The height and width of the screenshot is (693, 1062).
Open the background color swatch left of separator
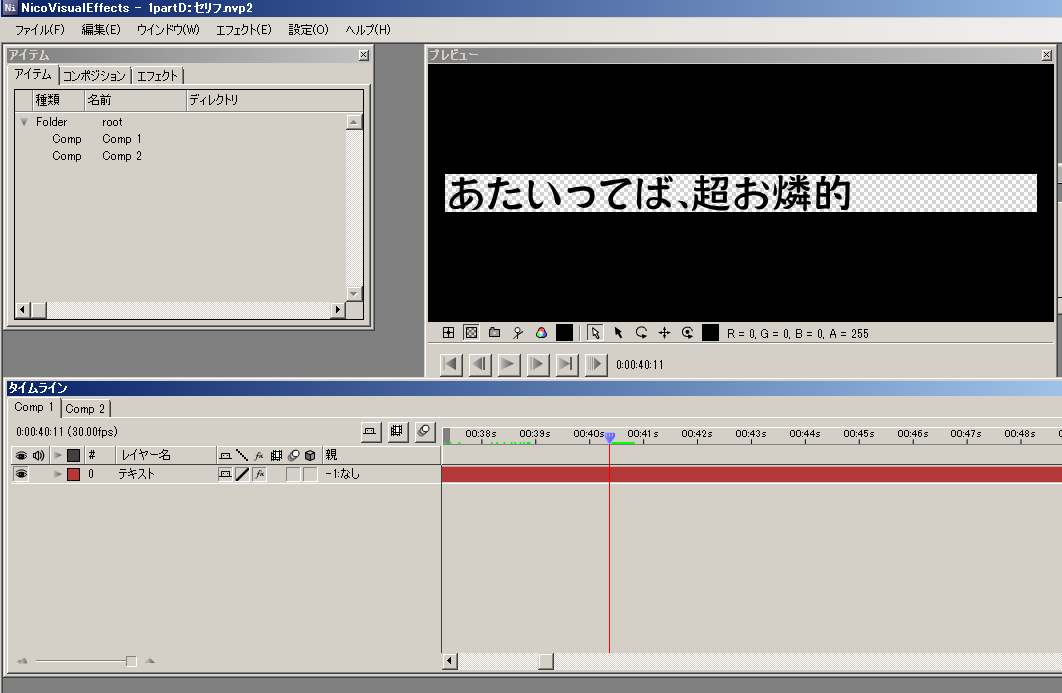pos(564,333)
